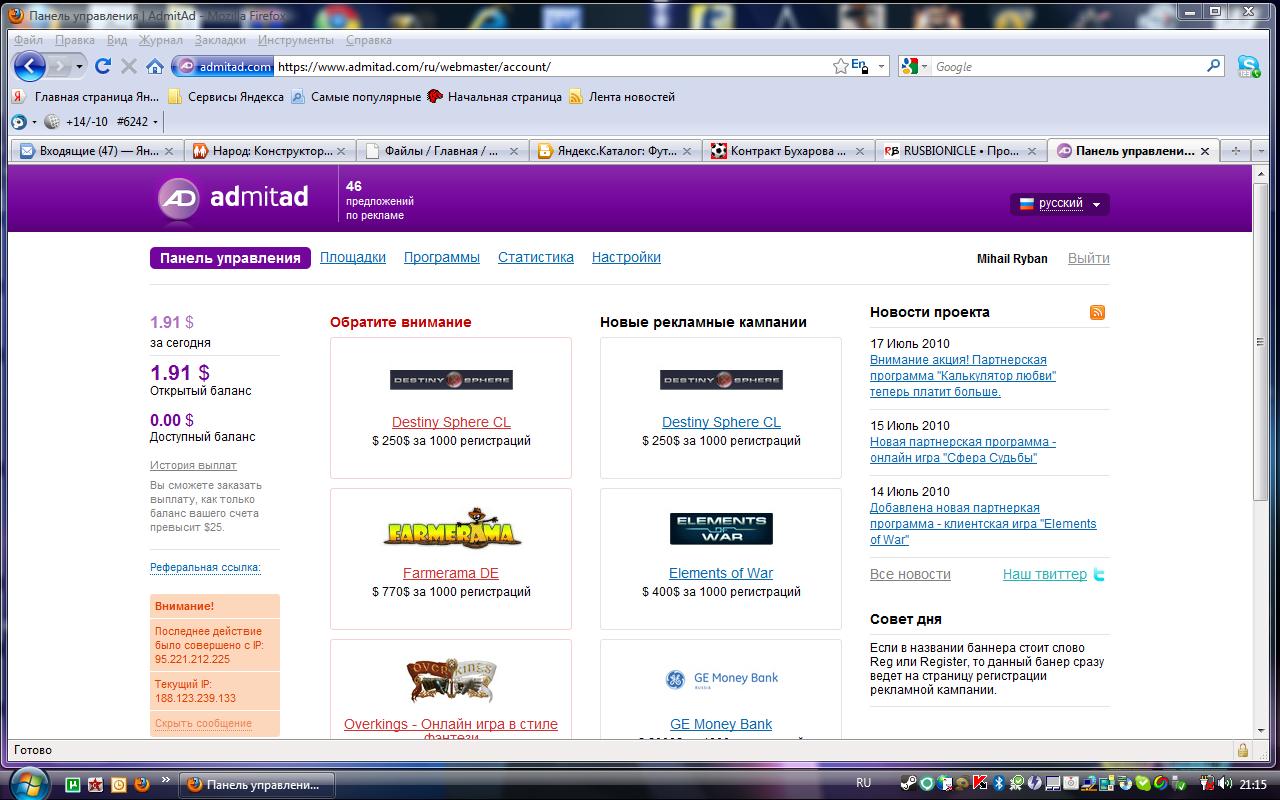Open the Яндекс bookmark icon in bookmarks bar
The height and width of the screenshot is (800, 1280).
(x=18, y=97)
